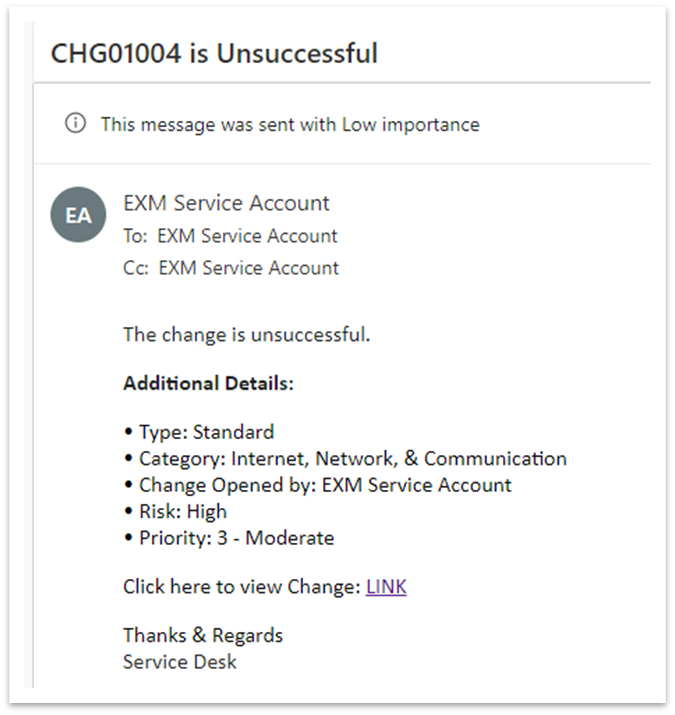Viewport: 675px width, 715px height.
Task: Click the Low importance notice text
Action: [290, 124]
